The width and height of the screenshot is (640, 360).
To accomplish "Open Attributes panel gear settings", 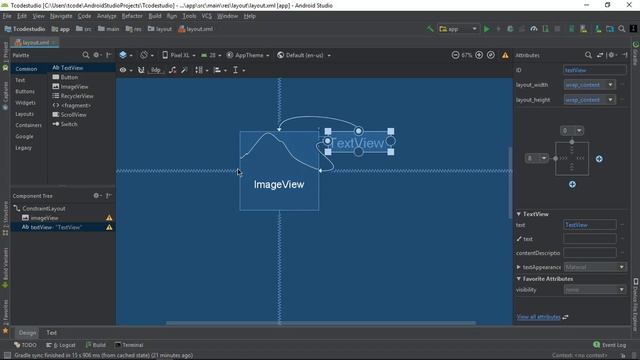I will point(611,55).
